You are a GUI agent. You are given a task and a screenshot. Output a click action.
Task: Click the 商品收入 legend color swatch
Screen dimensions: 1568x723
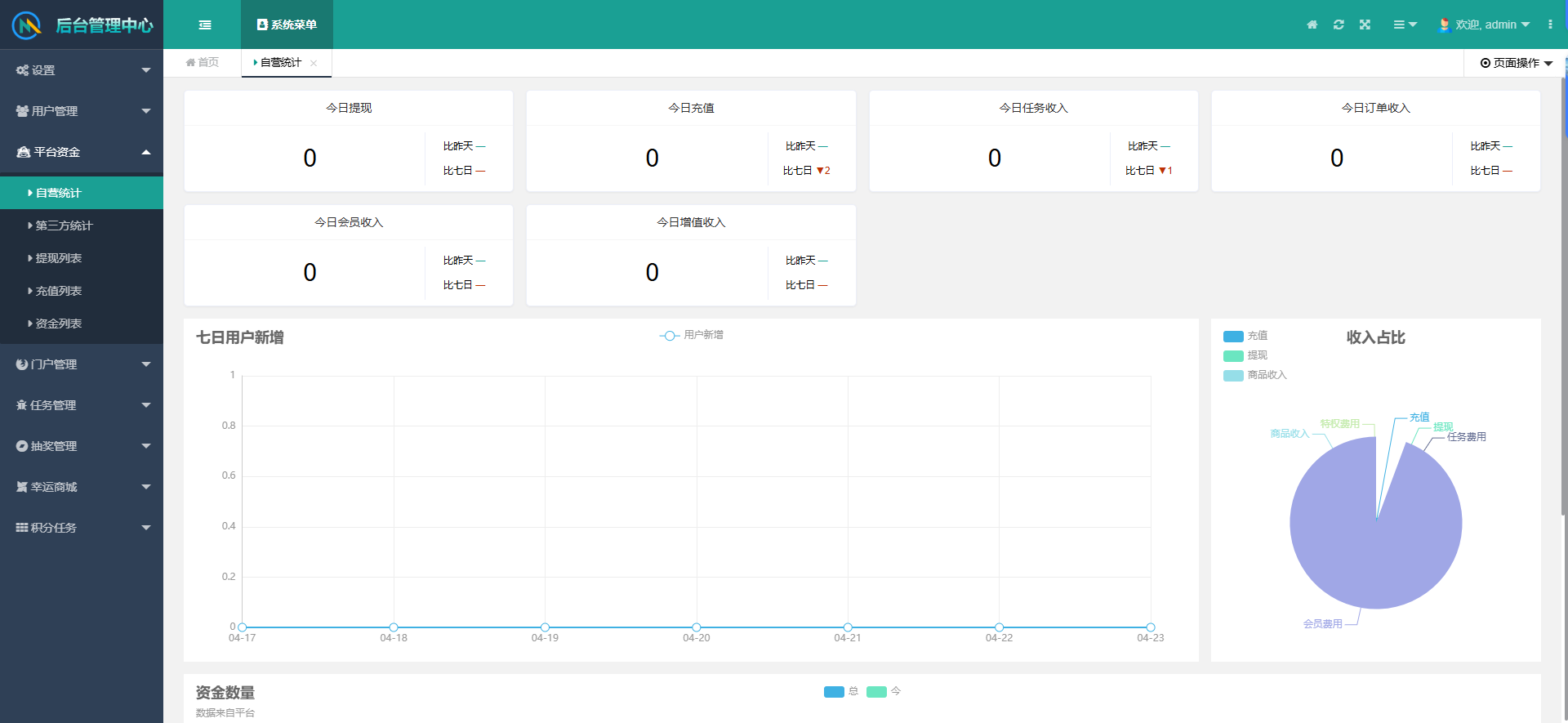[x=1233, y=375]
